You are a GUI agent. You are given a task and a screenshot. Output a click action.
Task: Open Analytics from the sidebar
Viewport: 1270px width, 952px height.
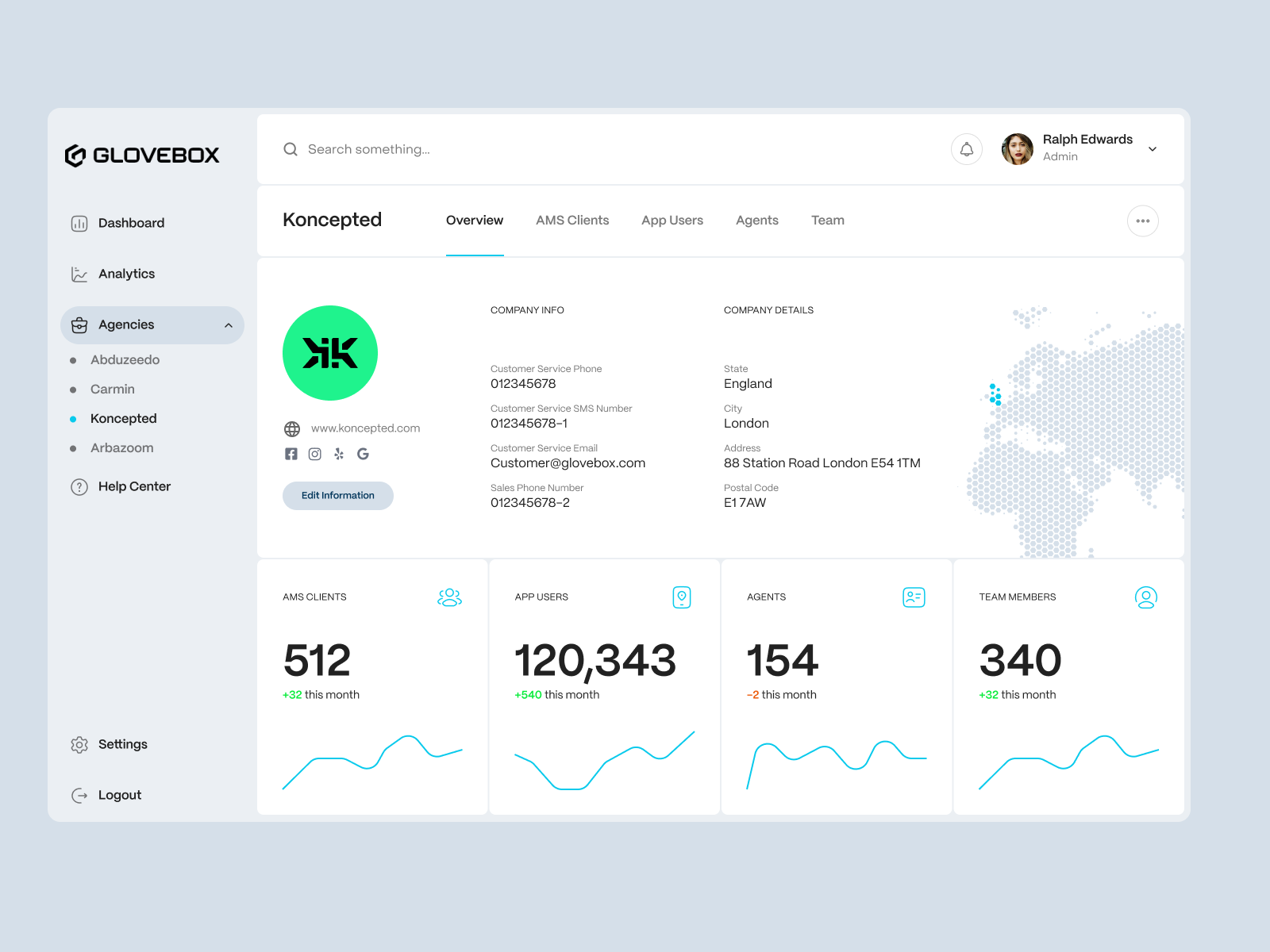tap(126, 273)
